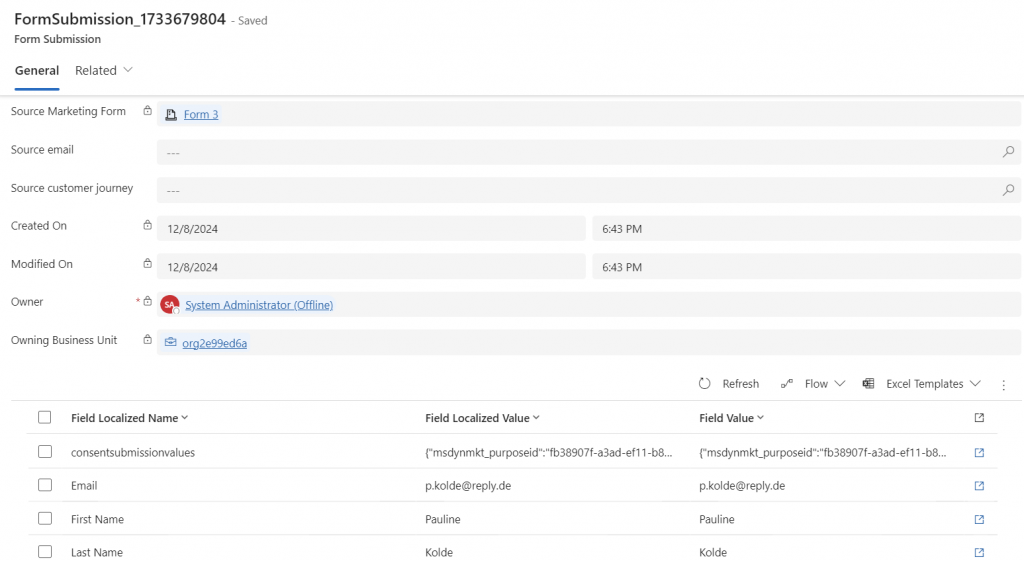Click the msdynmkt_purposeid value in Field Value column
This screenshot has height=561, width=1024.
click(x=822, y=453)
